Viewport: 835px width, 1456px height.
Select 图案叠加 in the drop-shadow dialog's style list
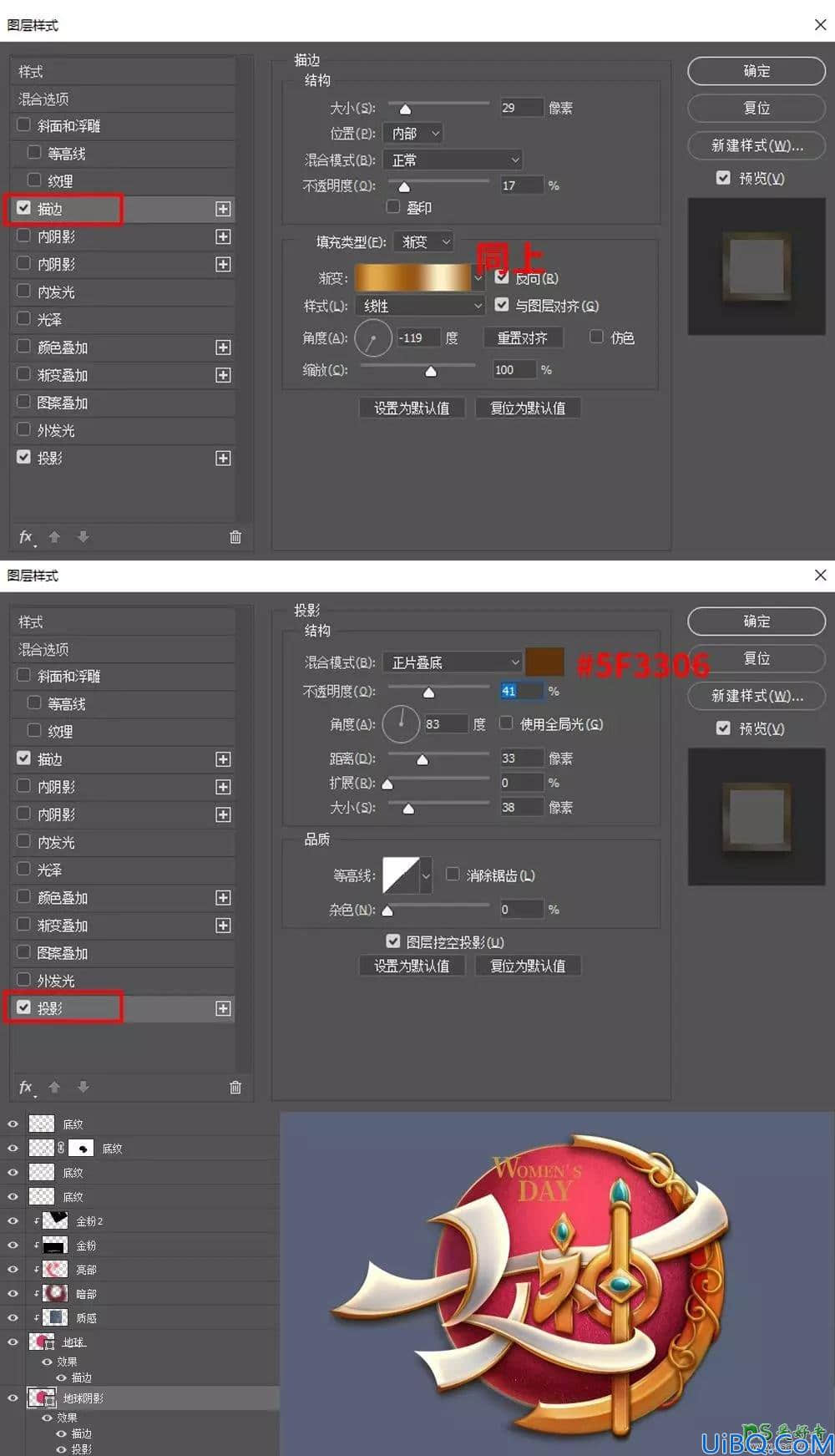[63, 953]
